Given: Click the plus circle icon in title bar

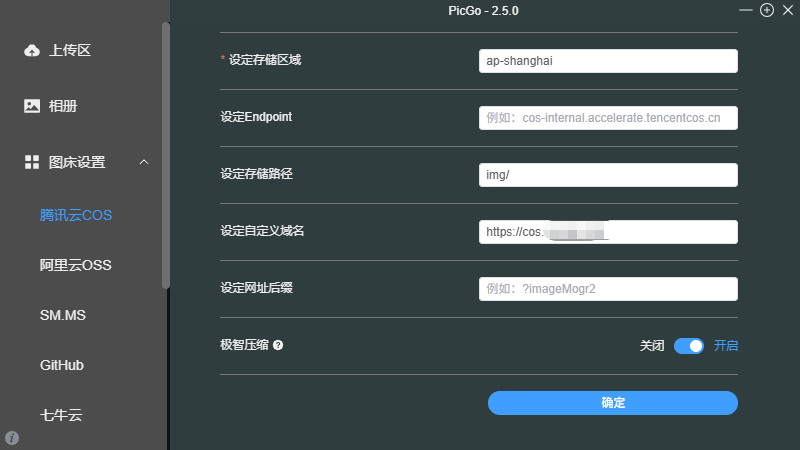Looking at the screenshot, I should click(767, 10).
